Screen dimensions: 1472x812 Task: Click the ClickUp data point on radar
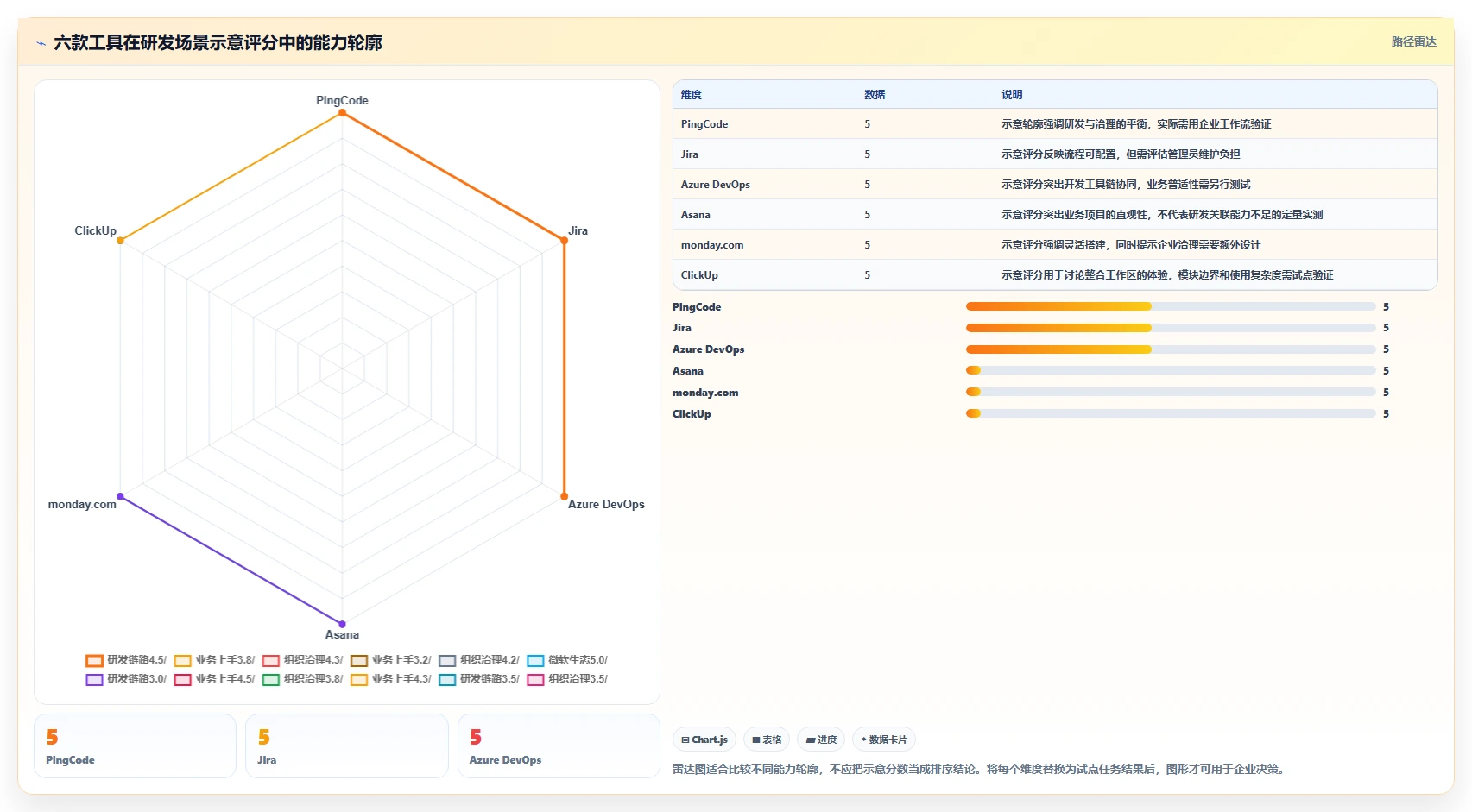(x=120, y=241)
